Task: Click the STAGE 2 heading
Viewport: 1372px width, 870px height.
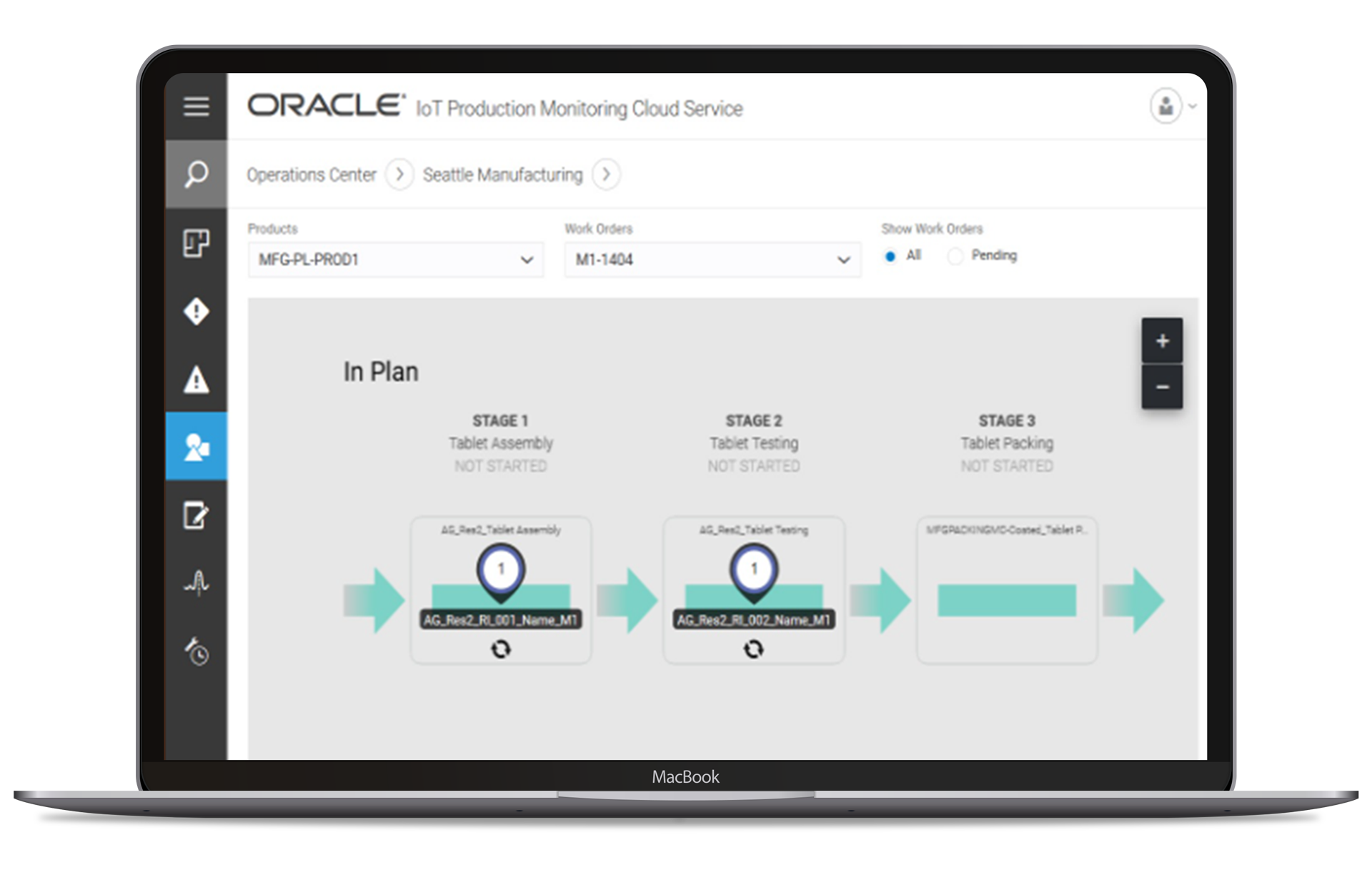Action: click(x=754, y=420)
